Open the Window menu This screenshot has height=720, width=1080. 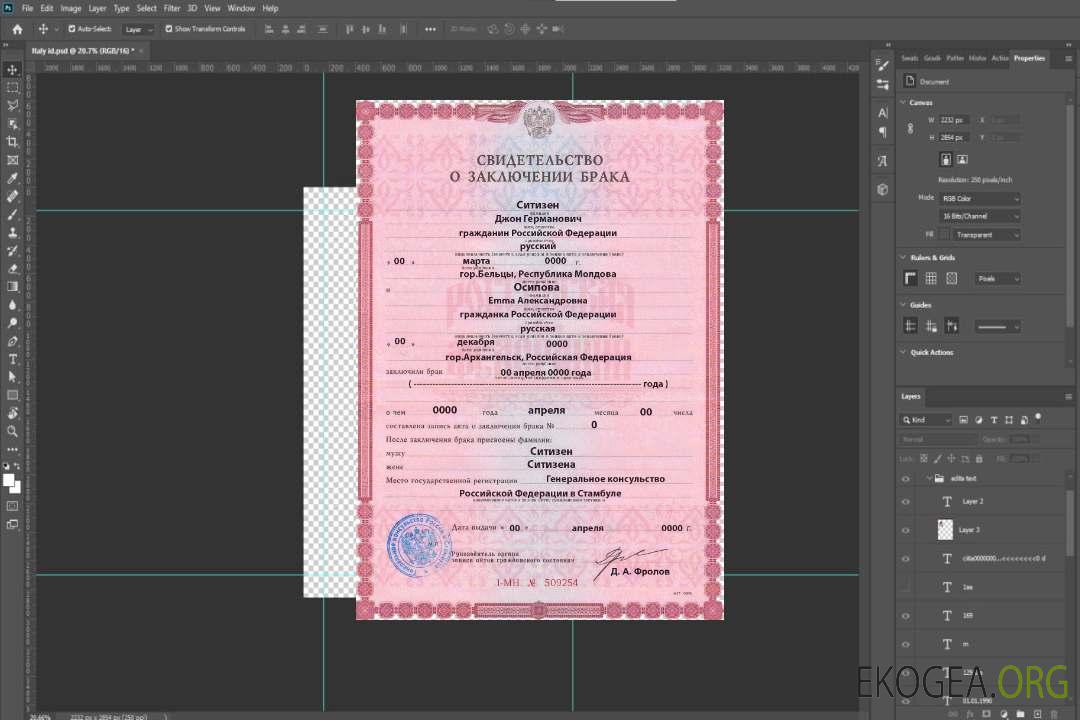(241, 8)
